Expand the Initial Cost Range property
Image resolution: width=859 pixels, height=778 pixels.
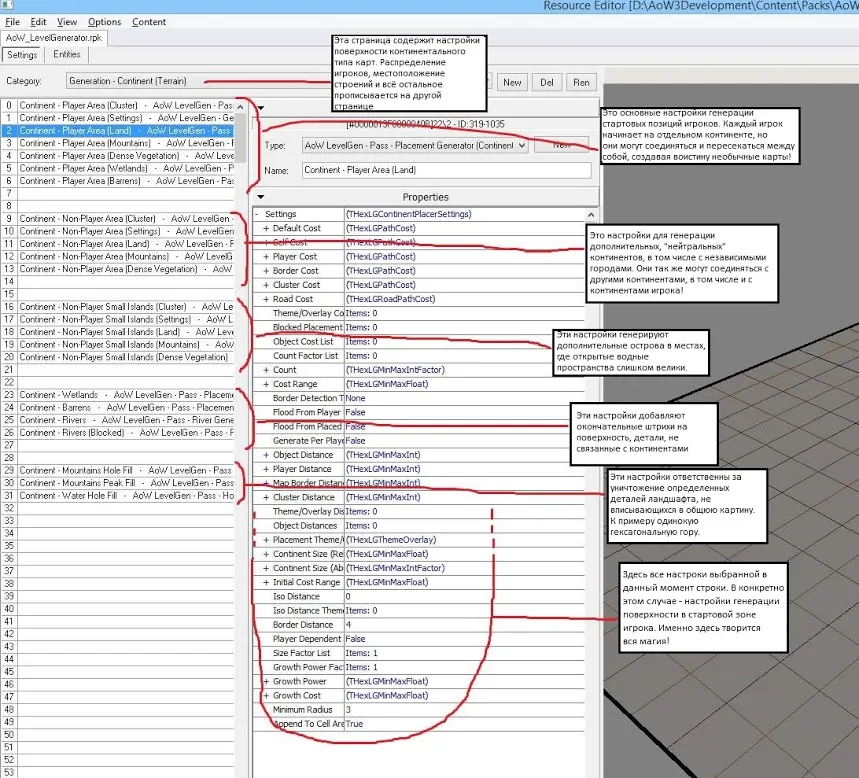(266, 582)
